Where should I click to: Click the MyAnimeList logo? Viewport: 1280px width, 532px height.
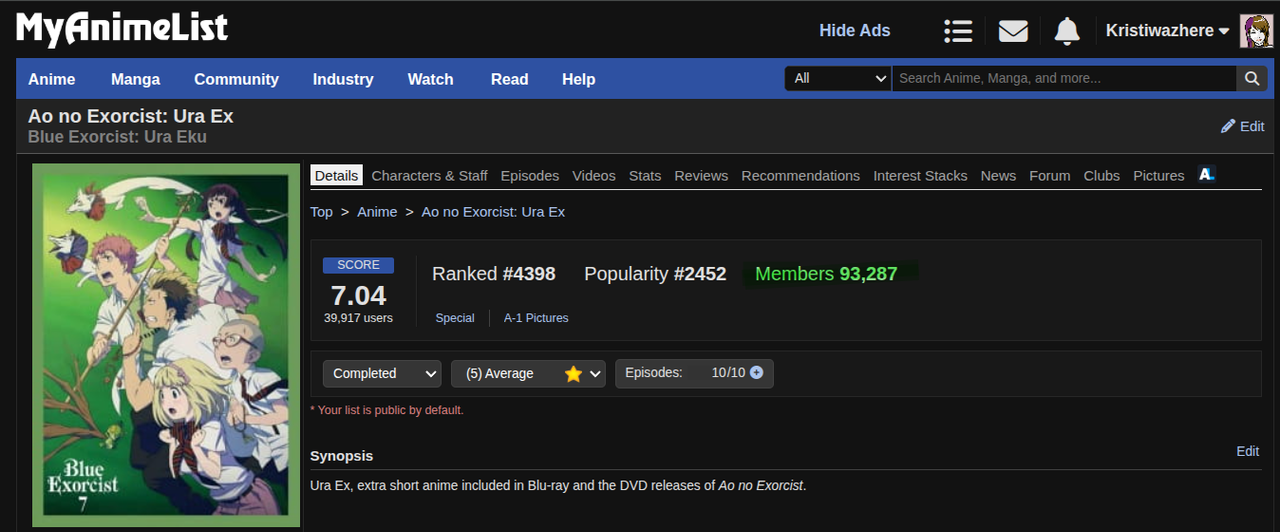pos(122,29)
